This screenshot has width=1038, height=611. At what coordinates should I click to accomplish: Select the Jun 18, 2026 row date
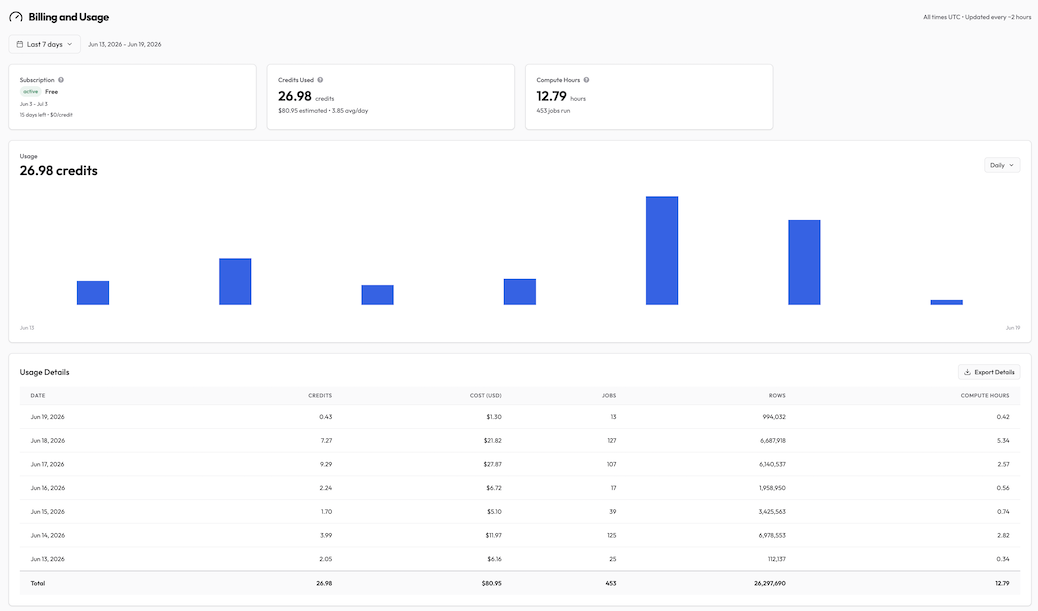pos(48,441)
